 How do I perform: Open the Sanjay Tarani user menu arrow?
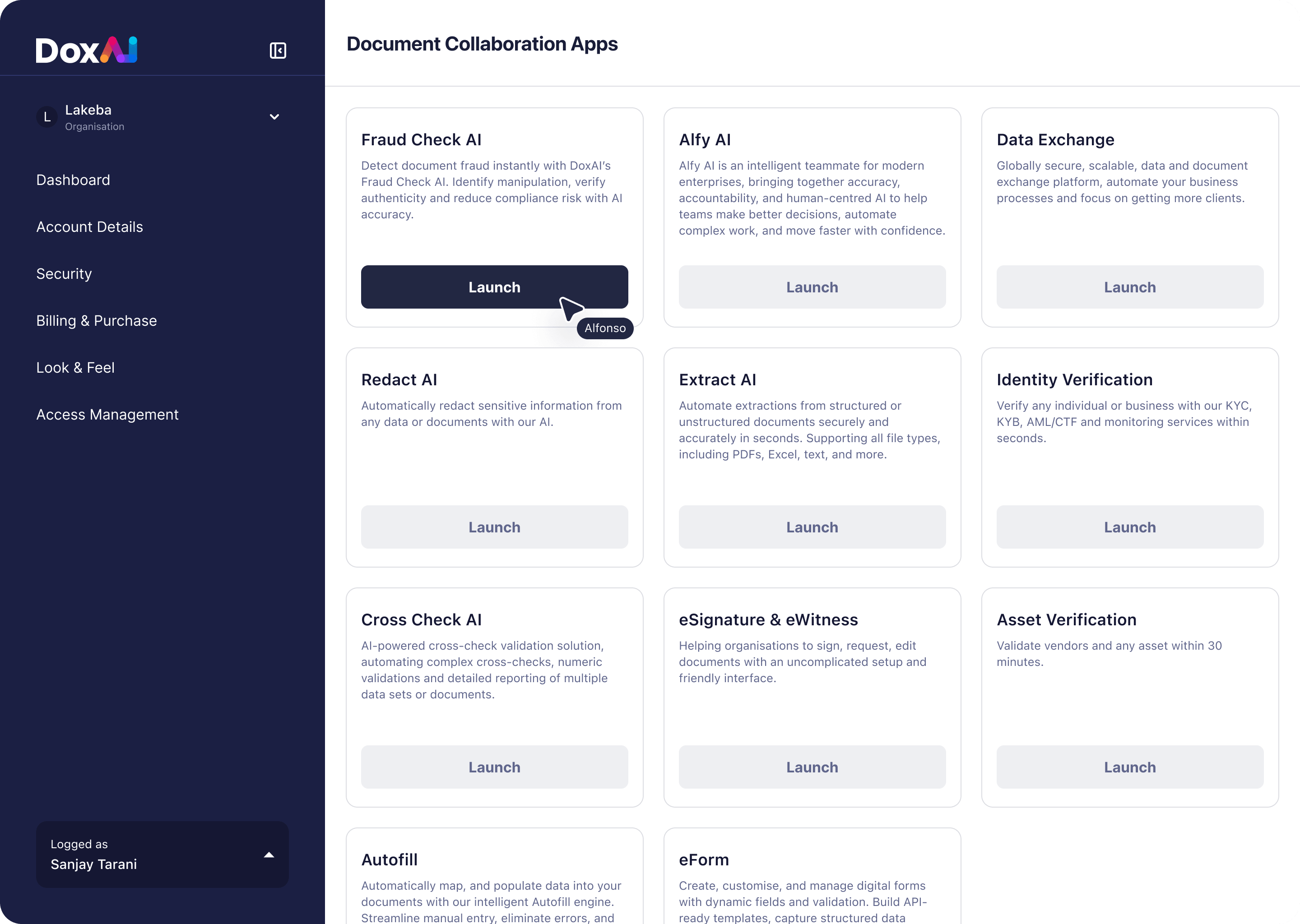269,855
